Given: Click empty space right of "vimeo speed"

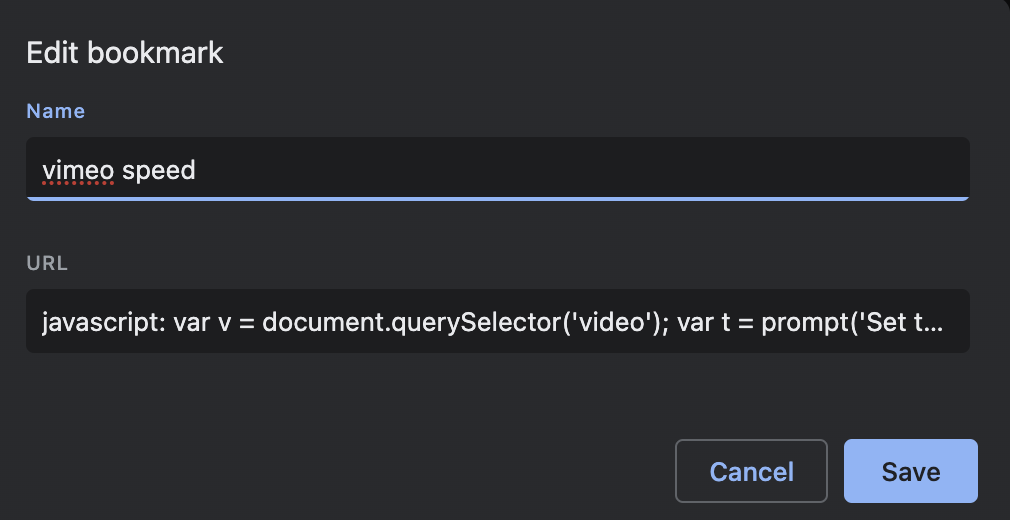Looking at the screenshot, I should pos(580,171).
